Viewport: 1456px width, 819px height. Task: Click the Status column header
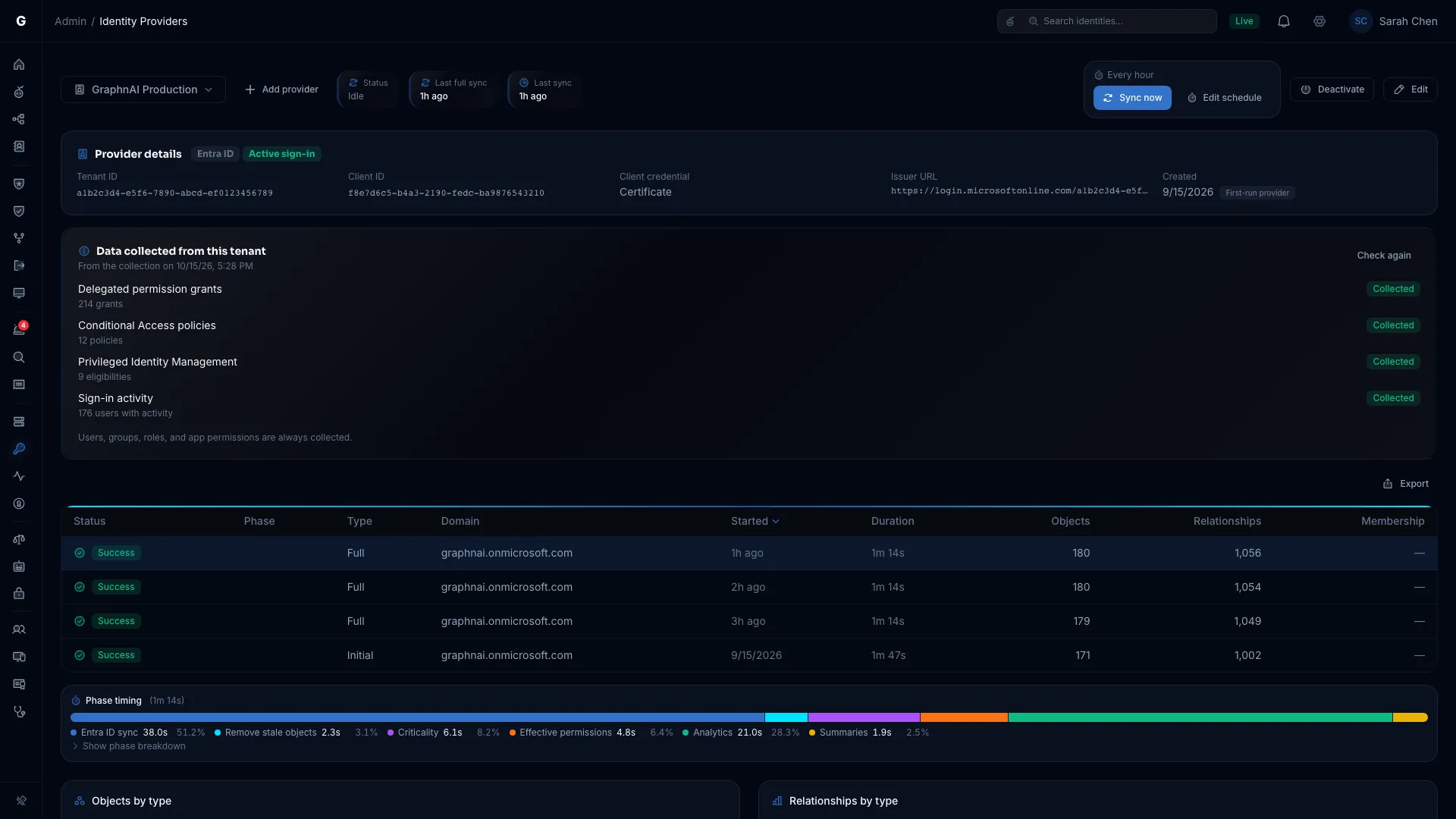(89, 521)
